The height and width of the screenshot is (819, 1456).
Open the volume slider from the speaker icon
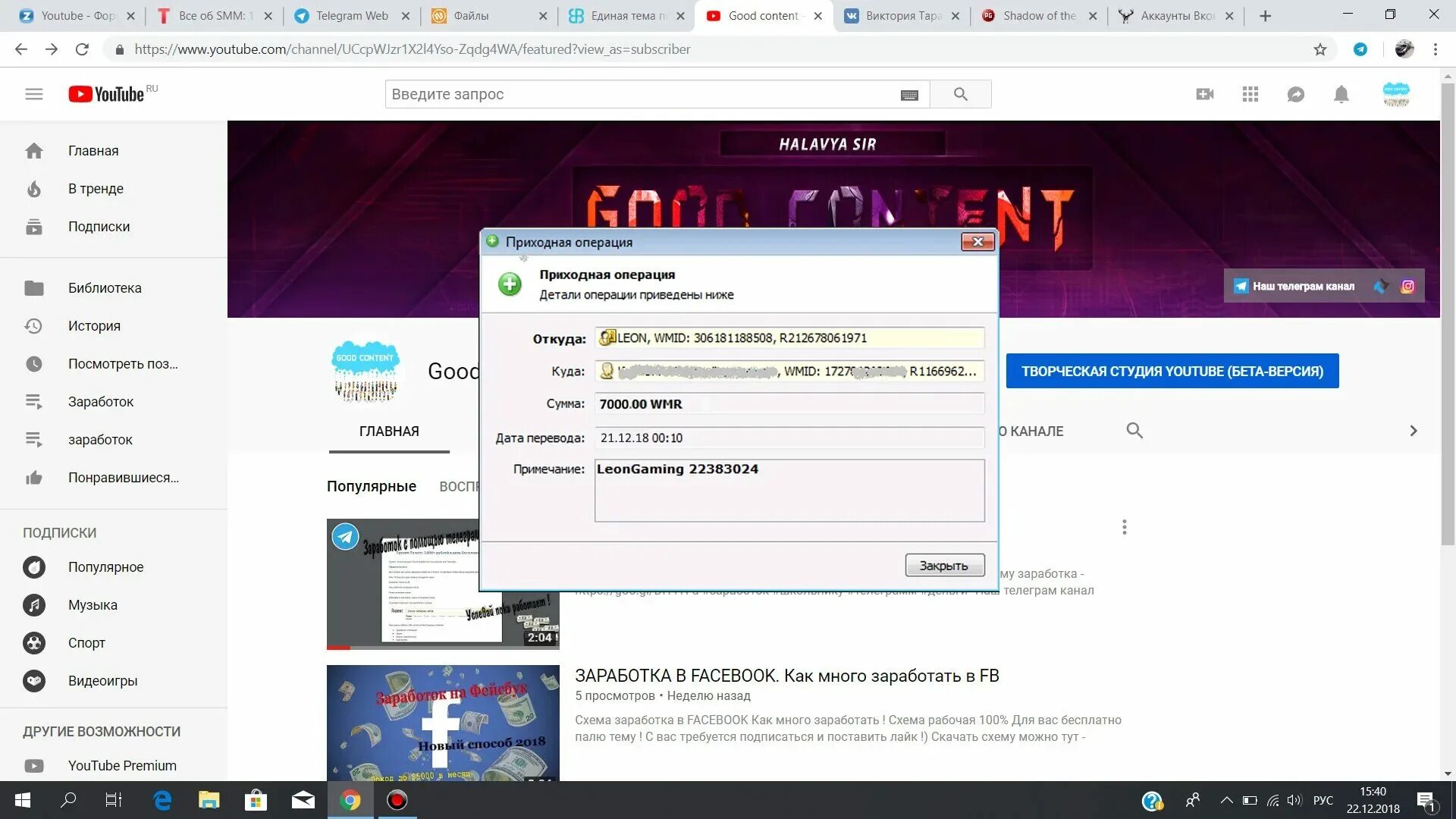pos(1294,800)
